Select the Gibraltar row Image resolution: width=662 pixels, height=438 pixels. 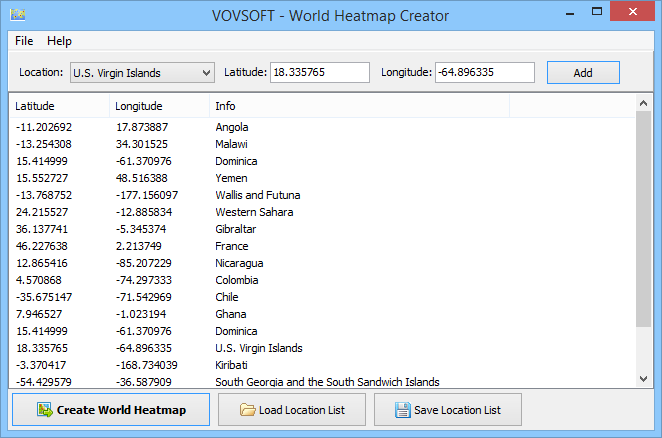coord(322,229)
